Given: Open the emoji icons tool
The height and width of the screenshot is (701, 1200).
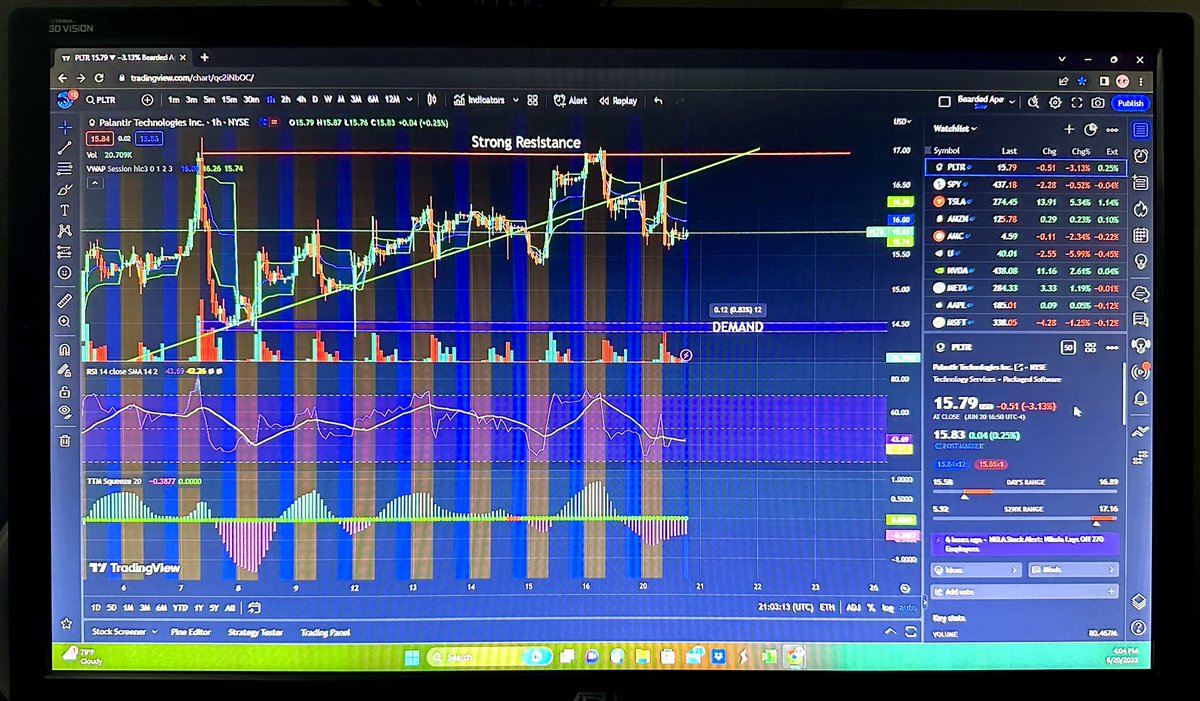Looking at the screenshot, I should click(x=65, y=272).
